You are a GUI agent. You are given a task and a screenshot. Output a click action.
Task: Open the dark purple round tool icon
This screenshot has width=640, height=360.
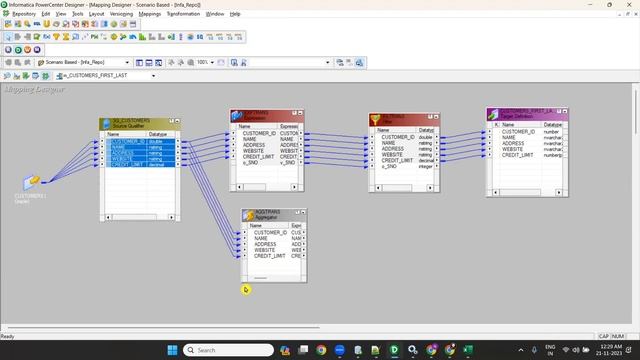pos(37,50)
